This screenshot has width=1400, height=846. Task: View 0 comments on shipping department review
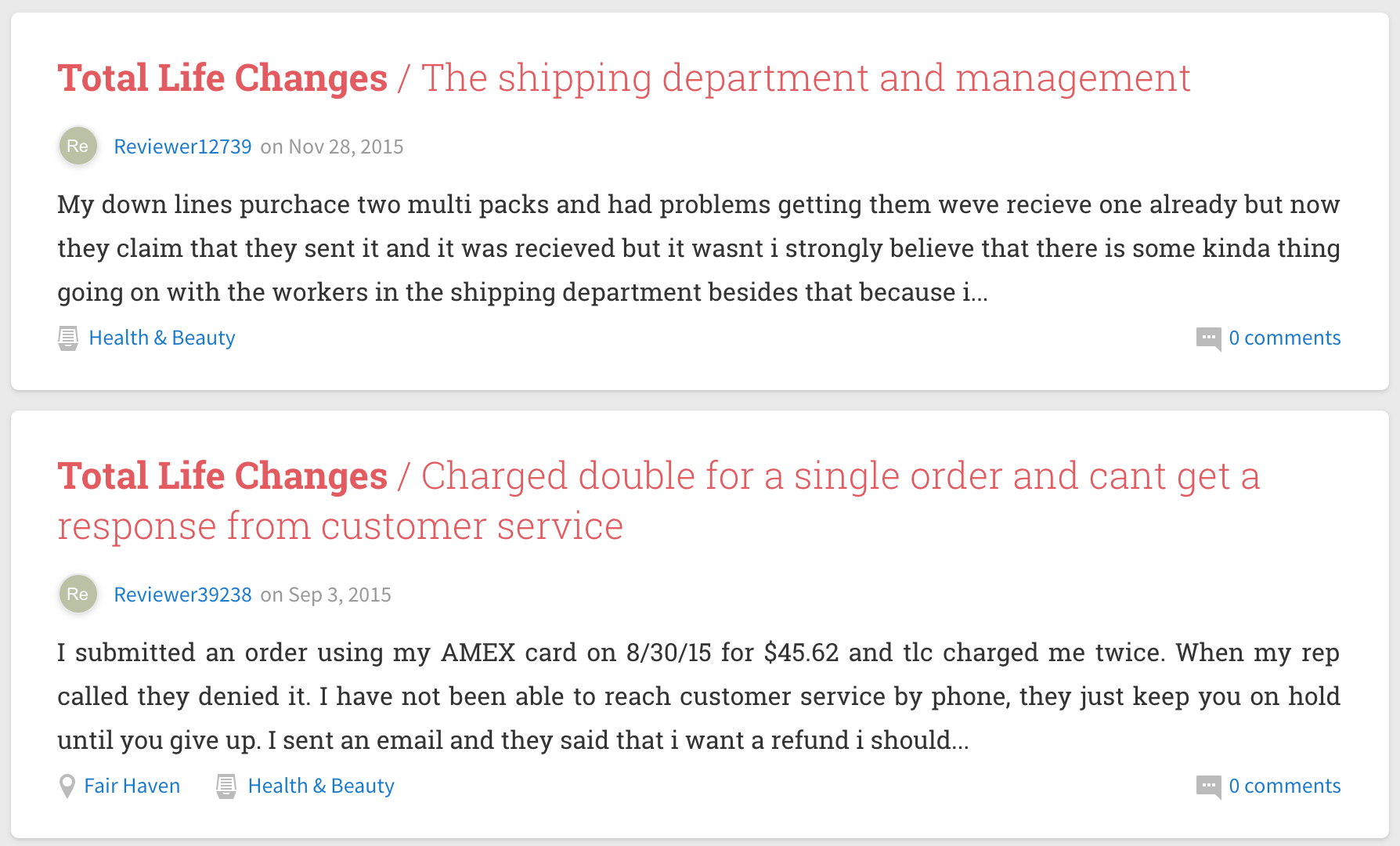click(1284, 338)
